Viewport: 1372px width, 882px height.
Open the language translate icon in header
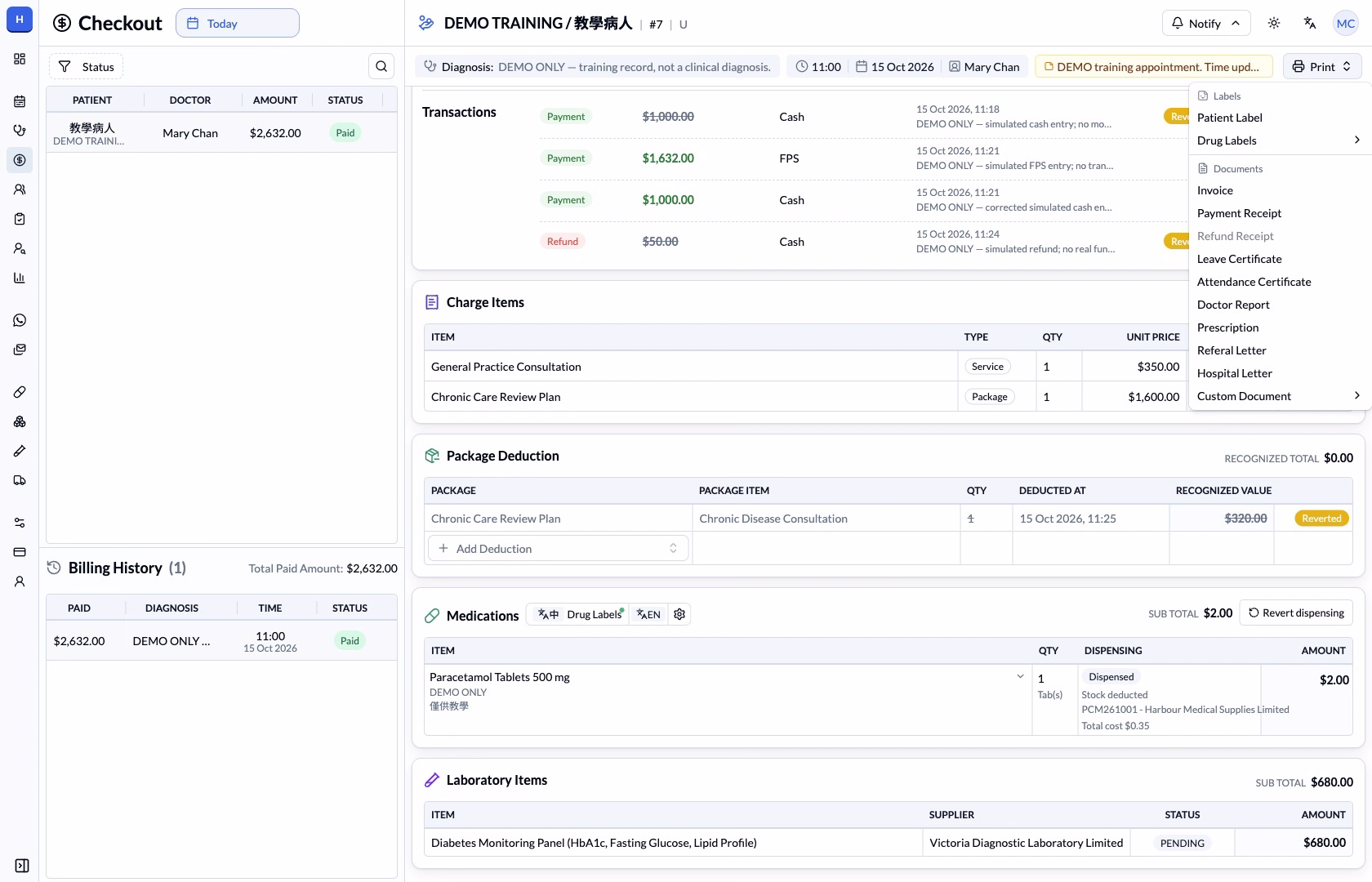click(1310, 23)
